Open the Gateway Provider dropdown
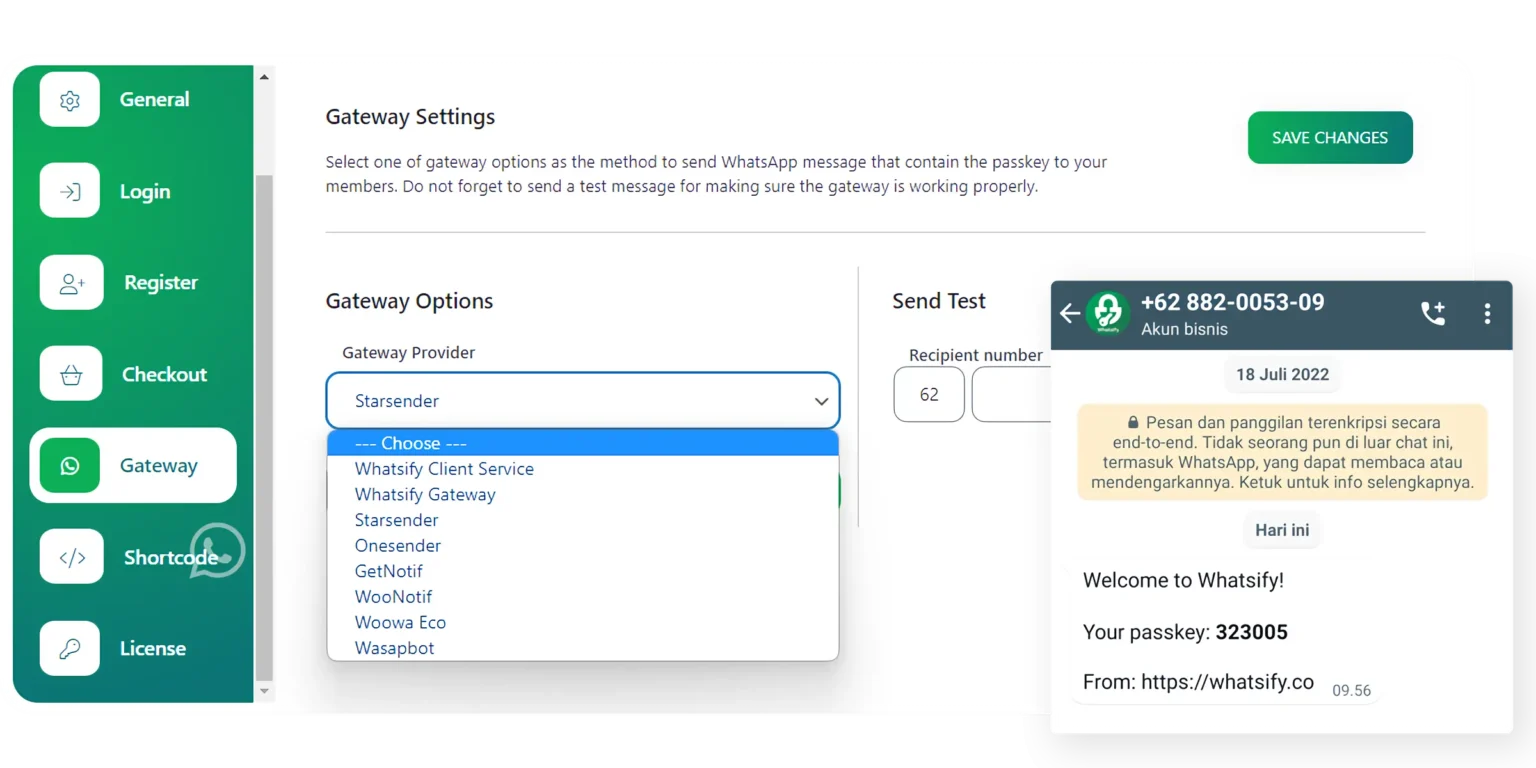1536x768 pixels. point(583,401)
